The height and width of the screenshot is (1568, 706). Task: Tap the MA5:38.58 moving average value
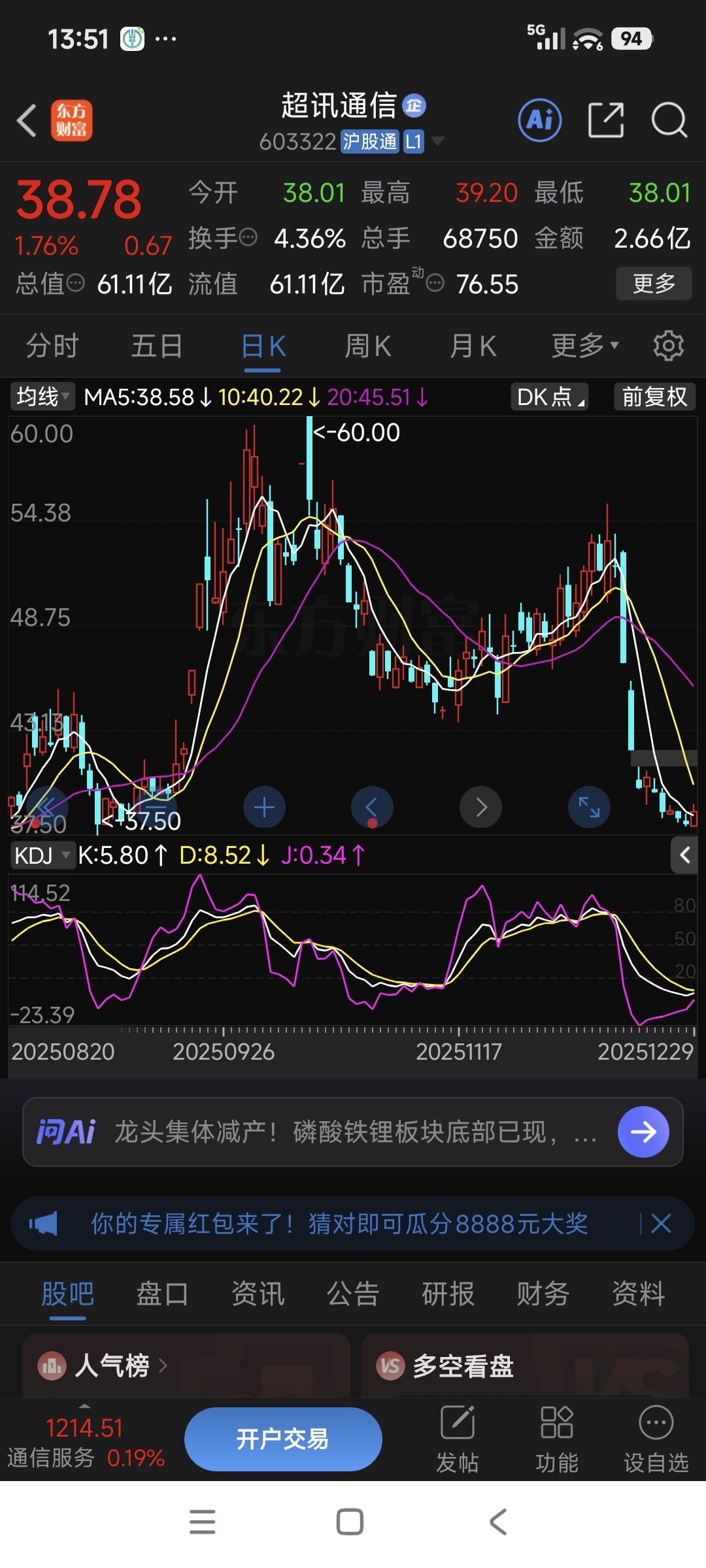point(148,397)
